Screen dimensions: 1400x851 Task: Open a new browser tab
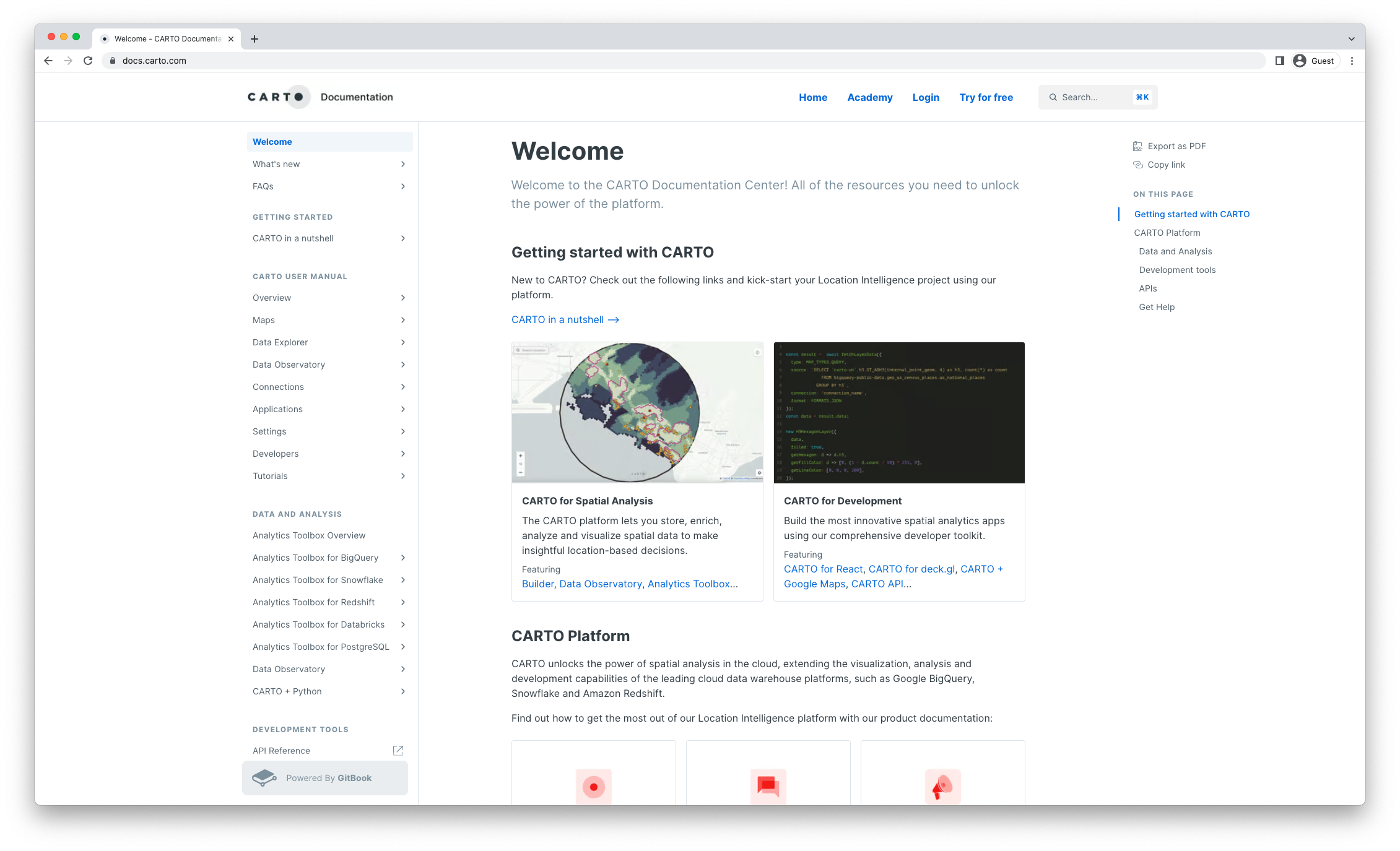click(x=254, y=39)
